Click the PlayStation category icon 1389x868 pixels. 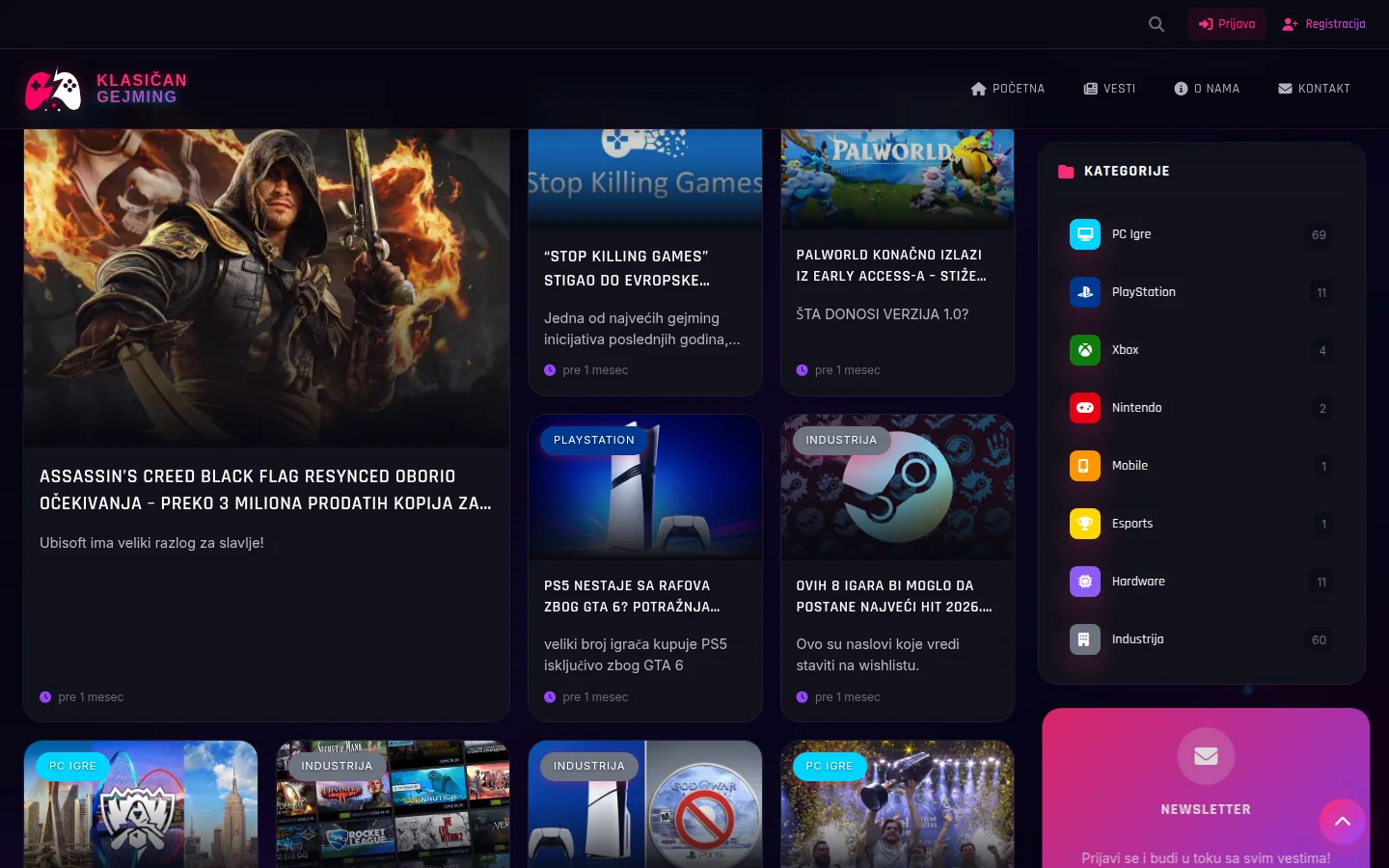click(1085, 292)
